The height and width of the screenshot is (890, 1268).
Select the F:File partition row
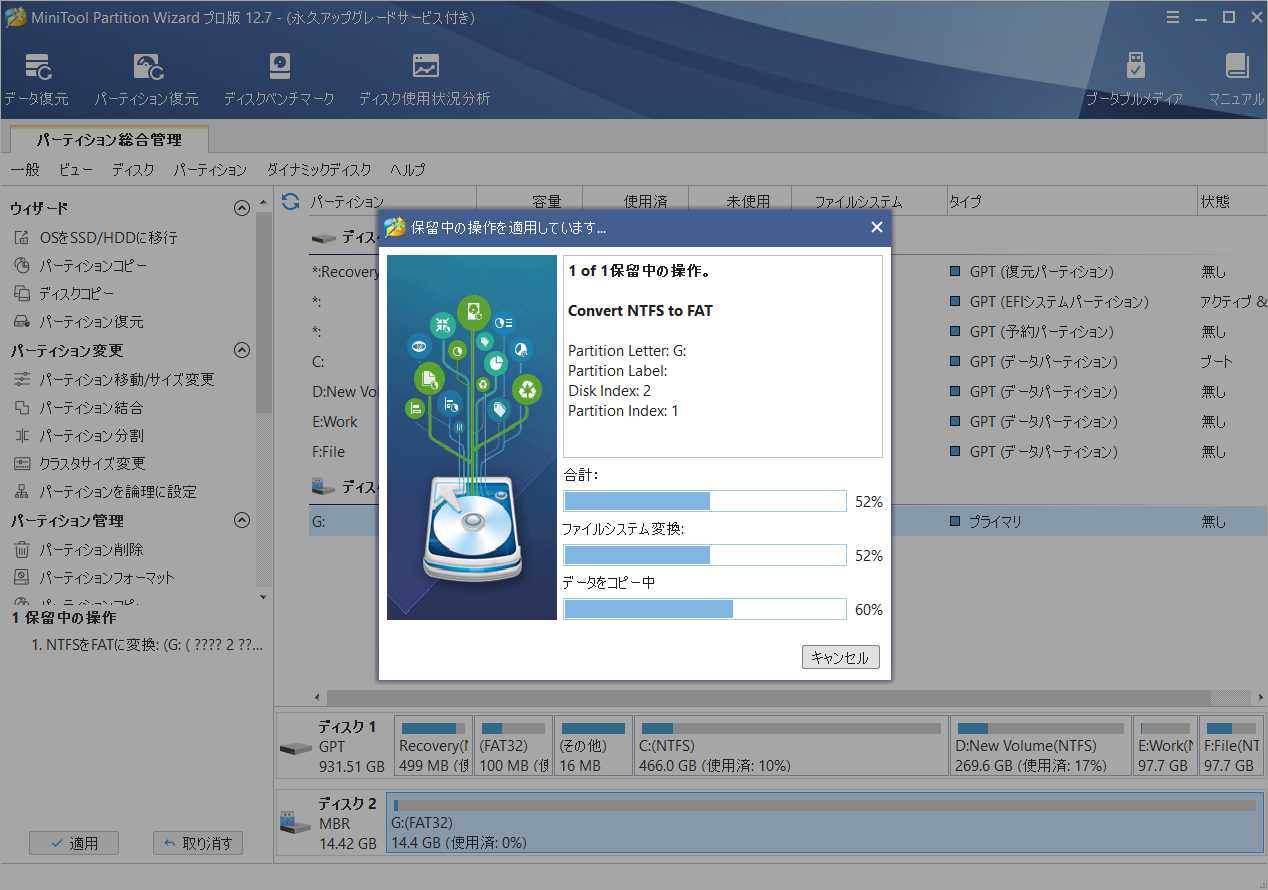(788, 451)
